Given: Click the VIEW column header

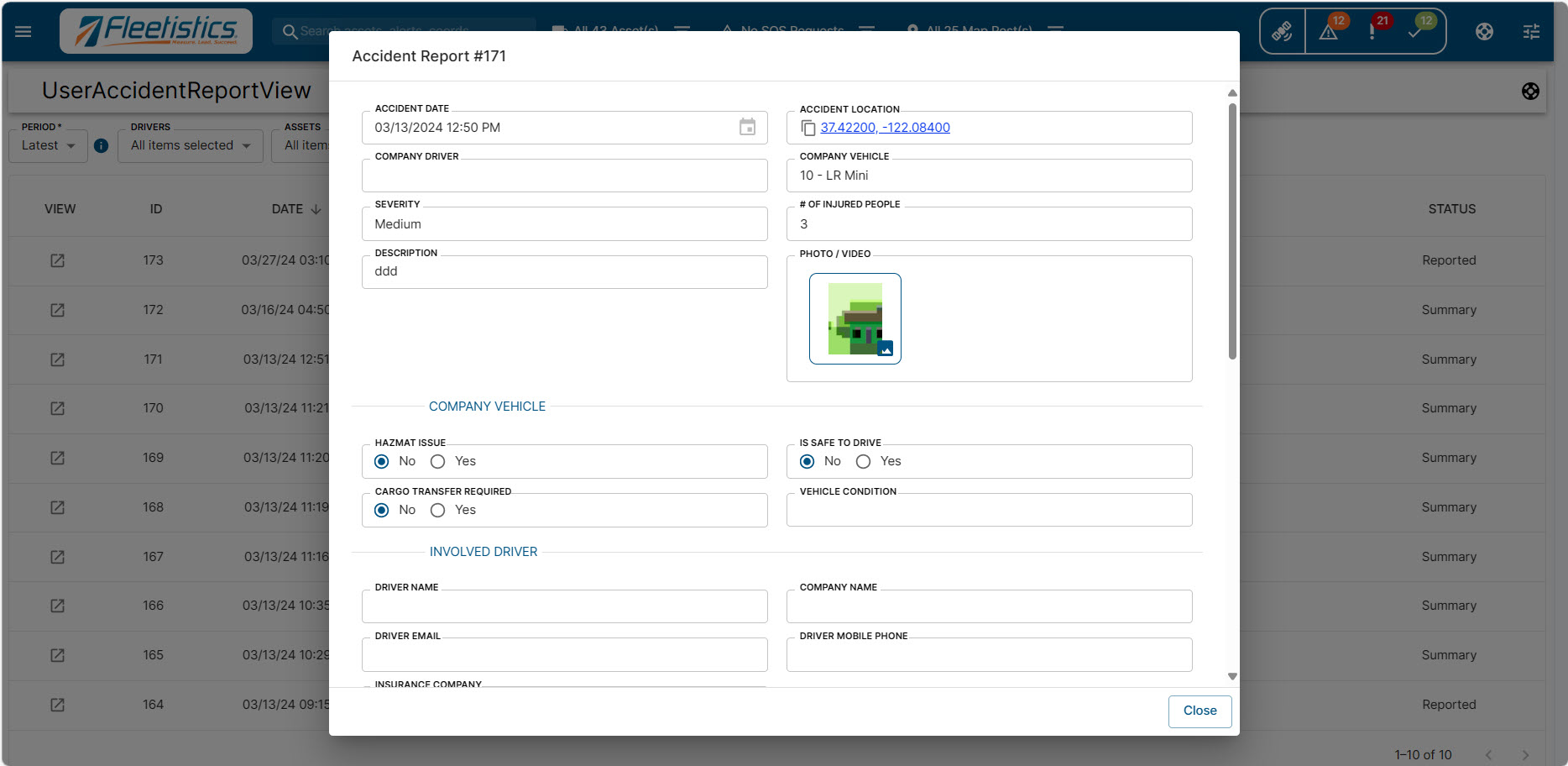Looking at the screenshot, I should [x=60, y=209].
